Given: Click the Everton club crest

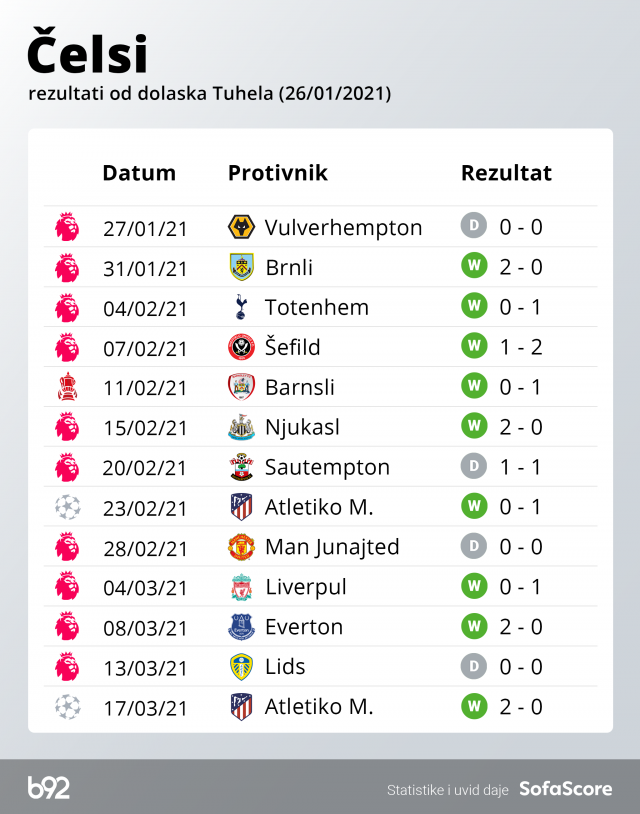Looking at the screenshot, I should click(x=241, y=627).
